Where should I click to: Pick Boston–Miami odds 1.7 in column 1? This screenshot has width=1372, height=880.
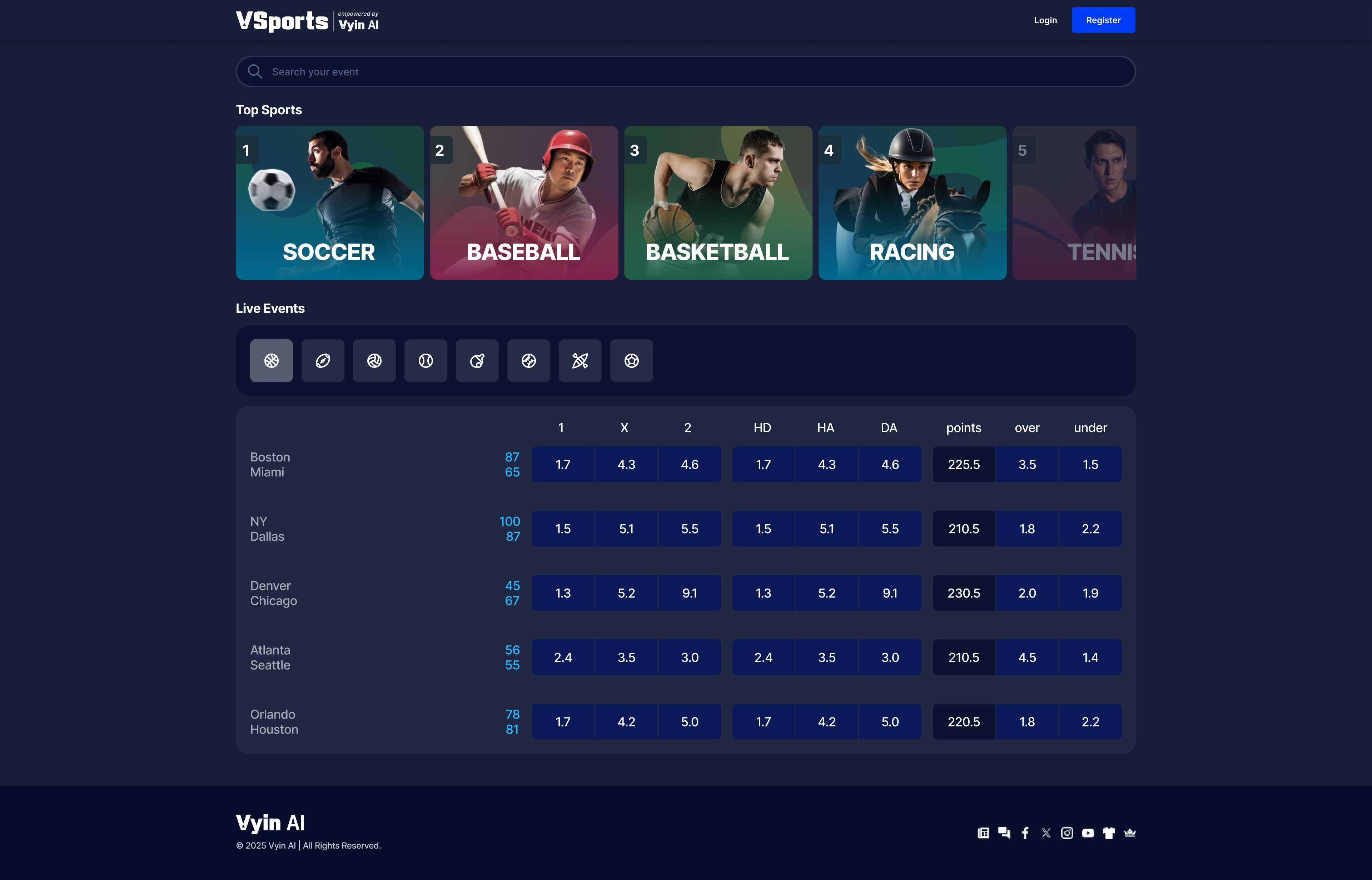pos(563,465)
